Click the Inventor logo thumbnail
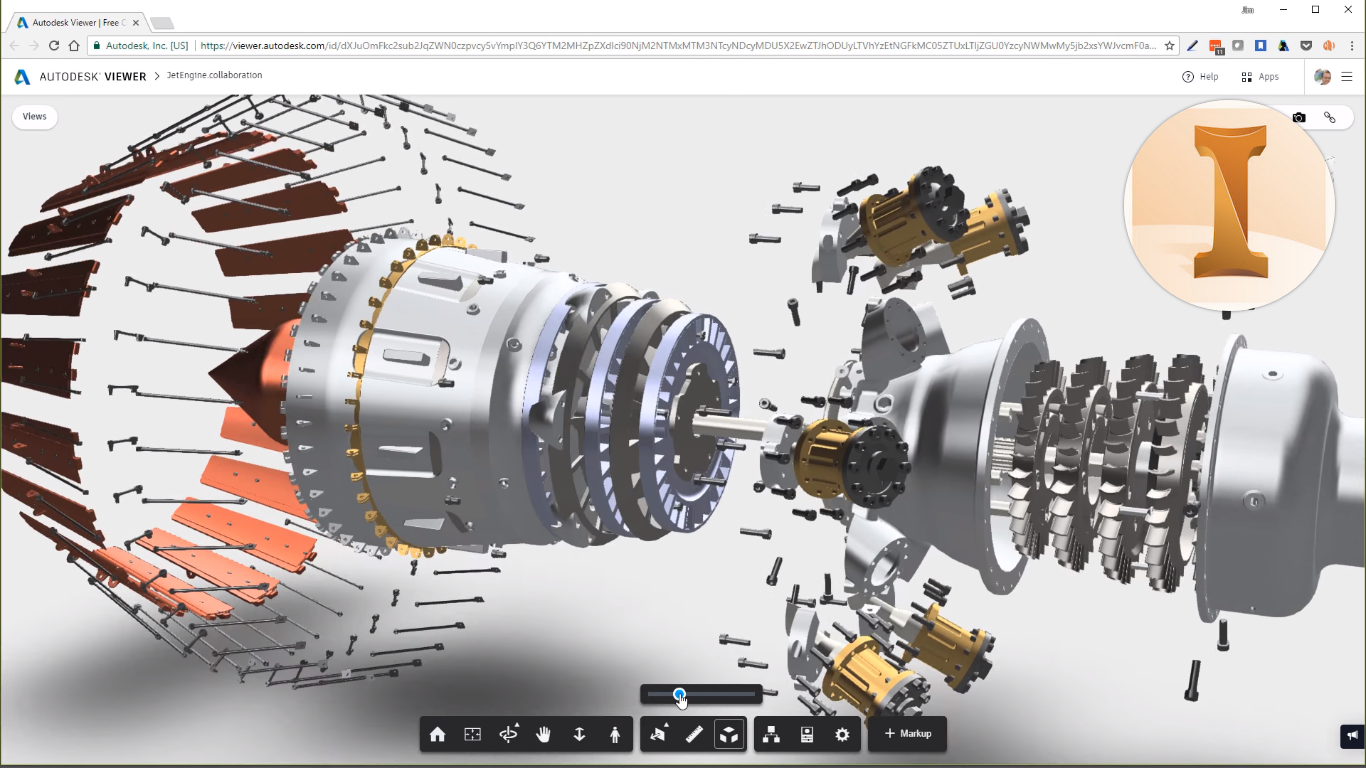Image resolution: width=1366 pixels, height=768 pixels. pos(1230,205)
